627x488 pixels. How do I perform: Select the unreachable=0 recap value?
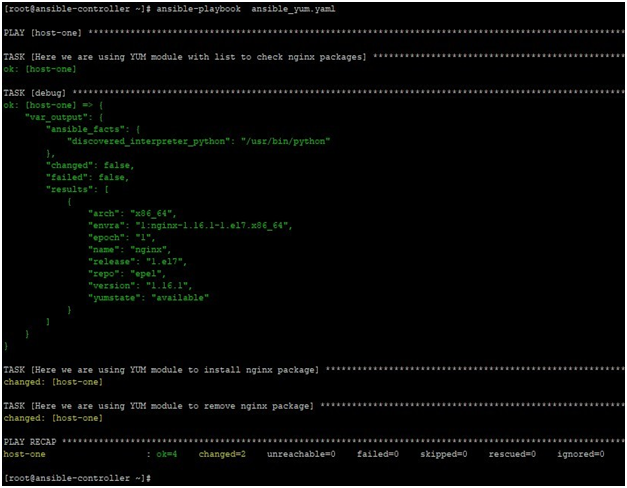(301, 454)
